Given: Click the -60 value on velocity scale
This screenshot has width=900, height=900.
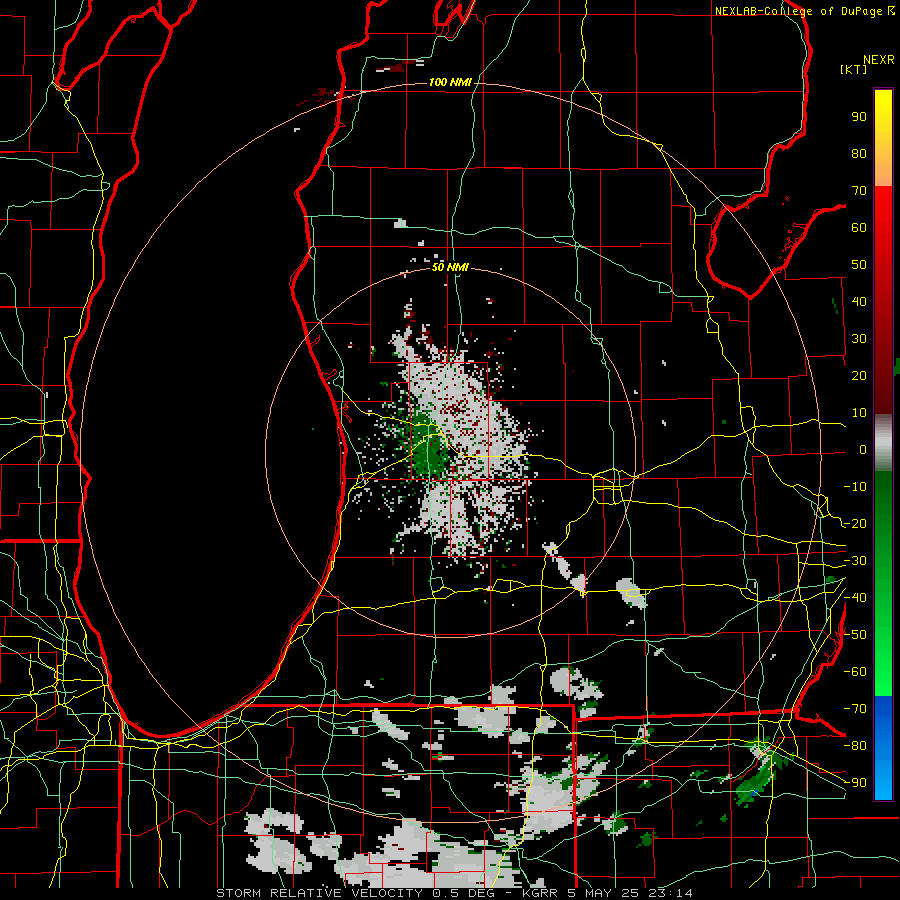Looking at the screenshot, I should 855,672.
